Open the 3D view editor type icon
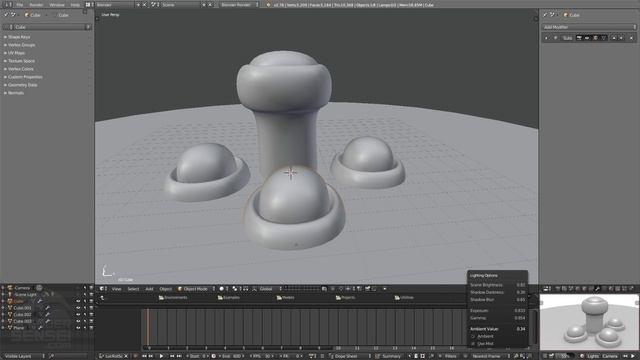 point(102,289)
